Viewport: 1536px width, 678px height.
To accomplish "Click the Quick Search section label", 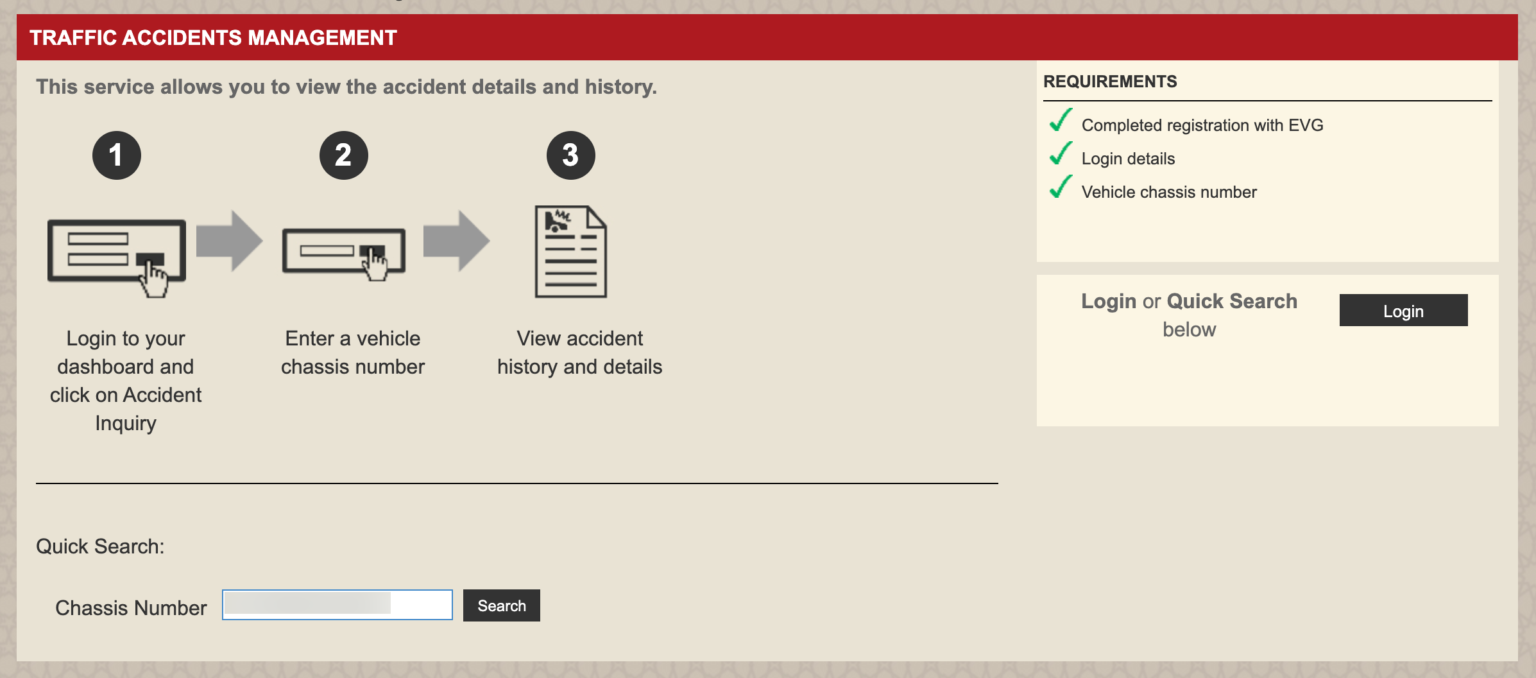I will tap(103, 546).
